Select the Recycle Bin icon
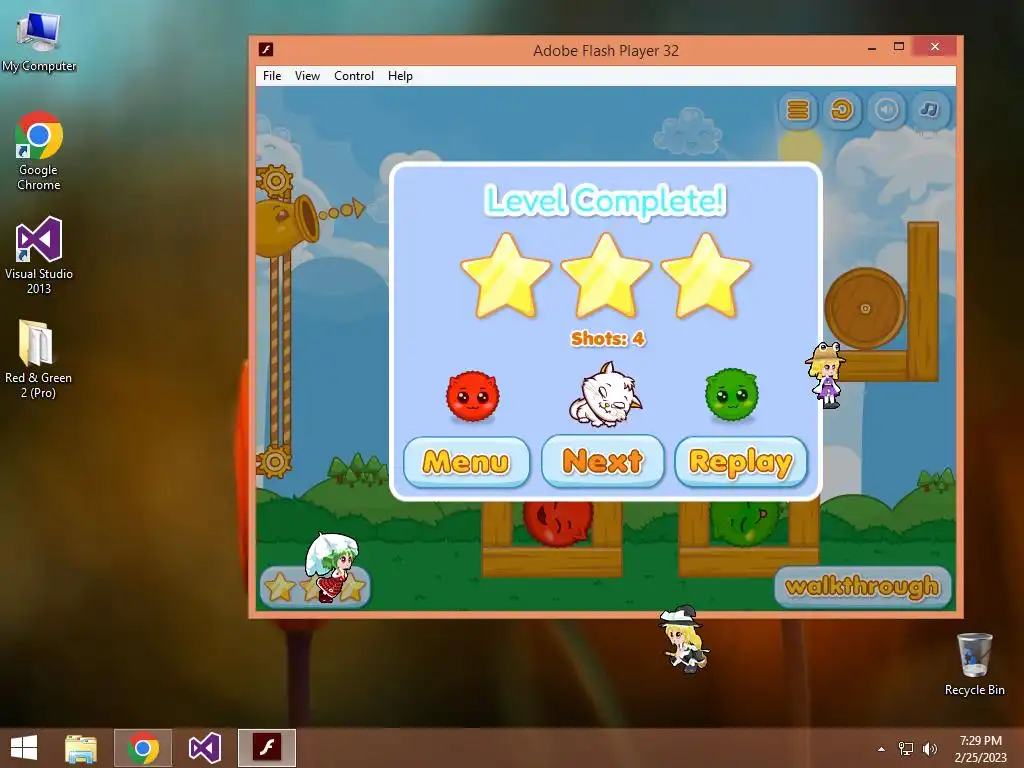The width and height of the screenshot is (1024, 768). [x=974, y=664]
